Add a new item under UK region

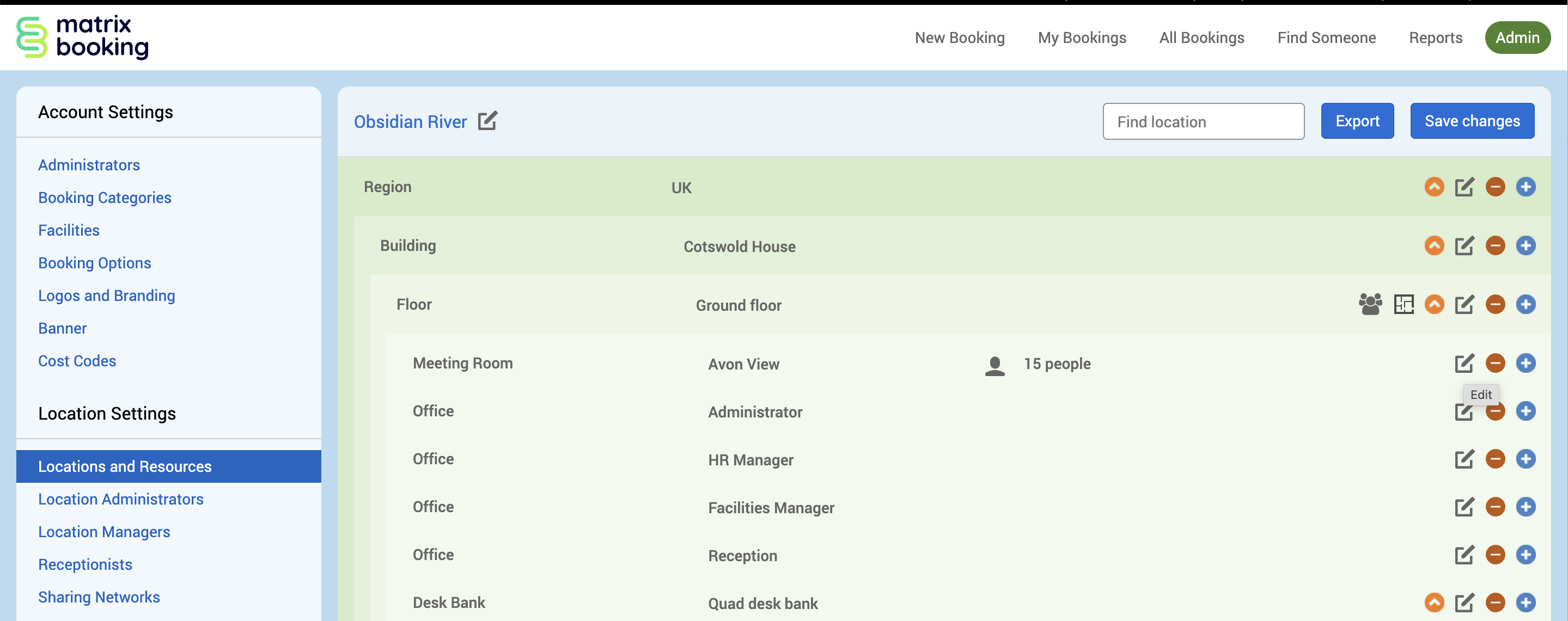(1526, 187)
